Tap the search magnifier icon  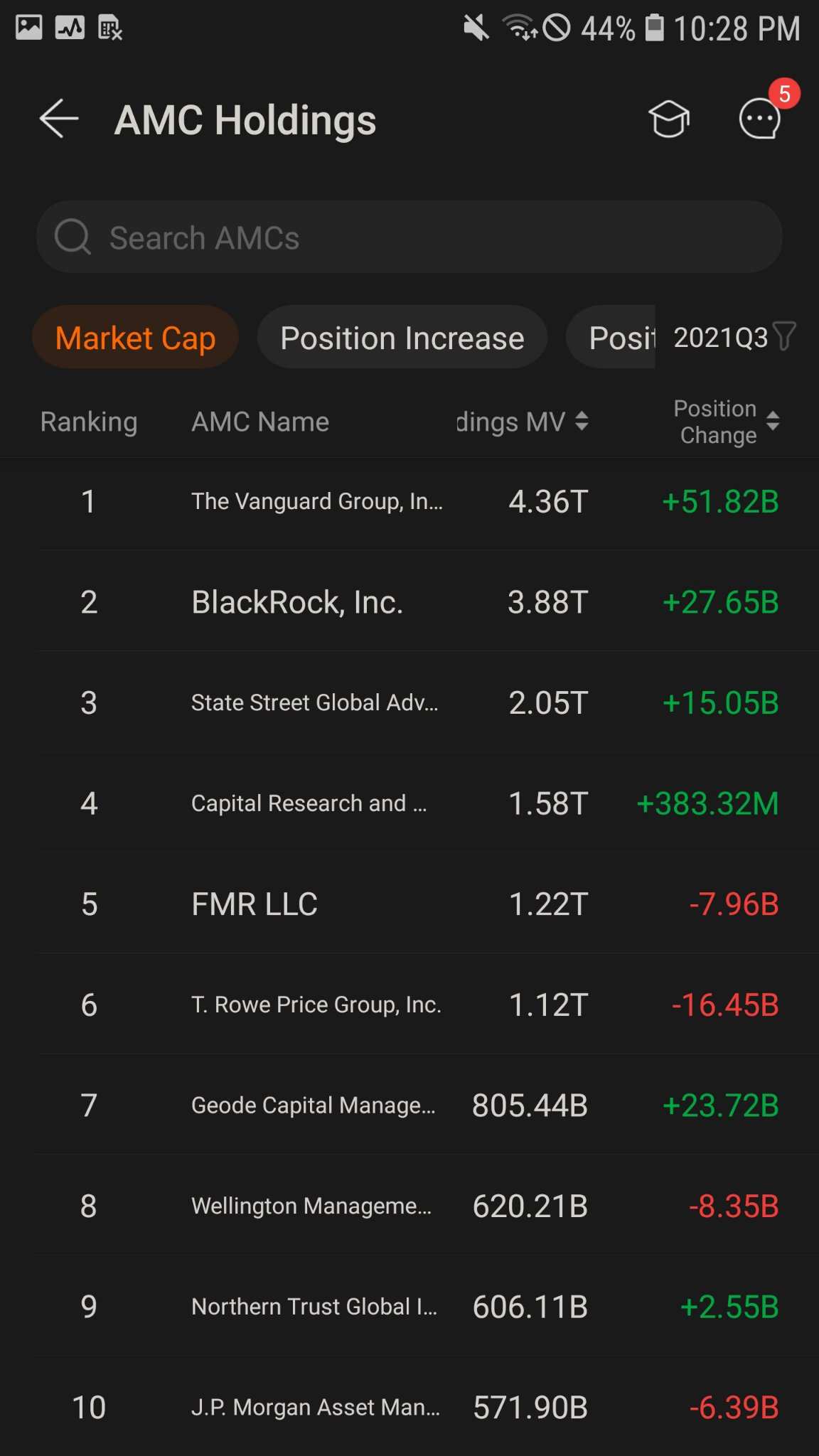pos(73,237)
